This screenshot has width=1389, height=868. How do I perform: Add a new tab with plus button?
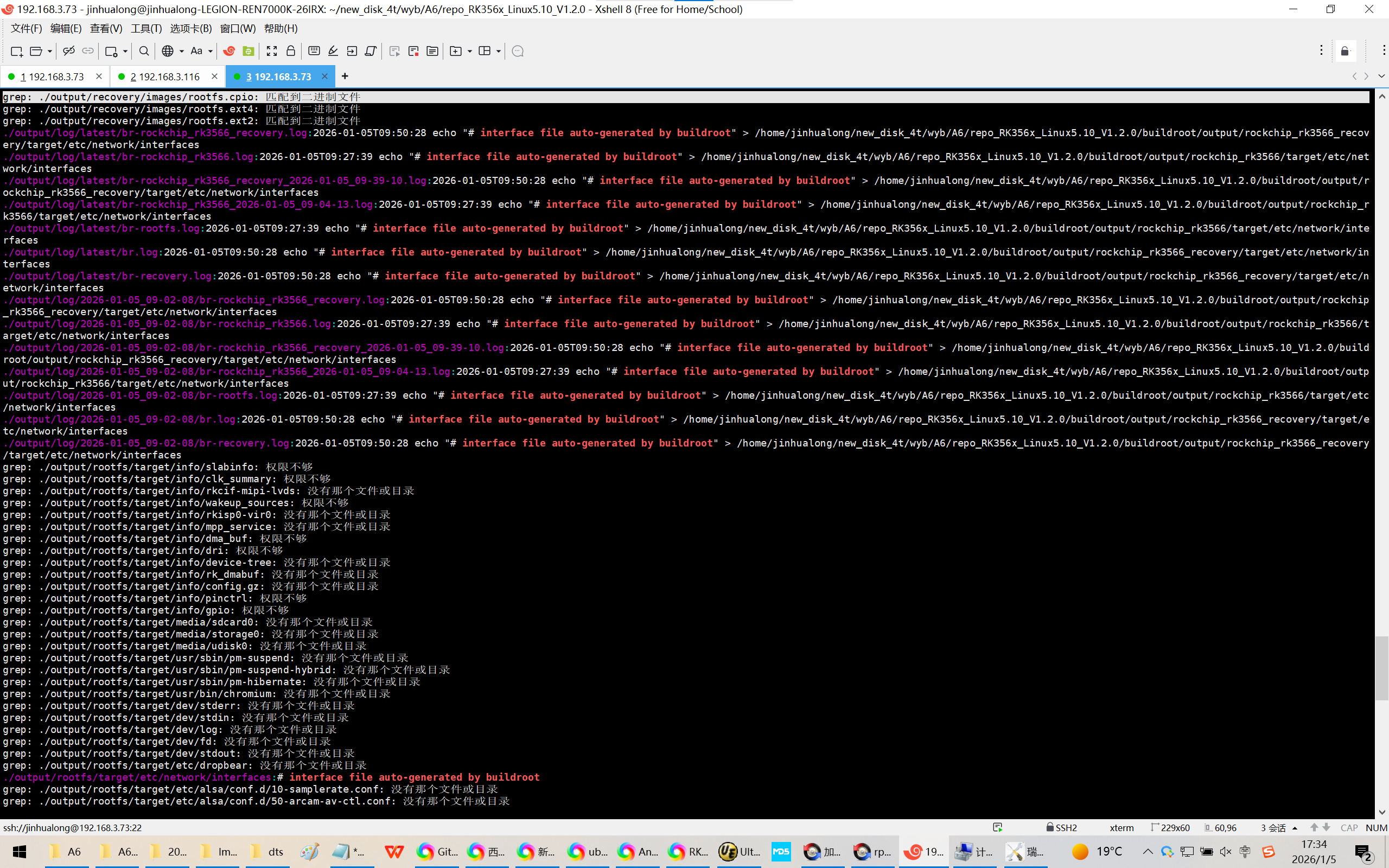[x=345, y=76]
